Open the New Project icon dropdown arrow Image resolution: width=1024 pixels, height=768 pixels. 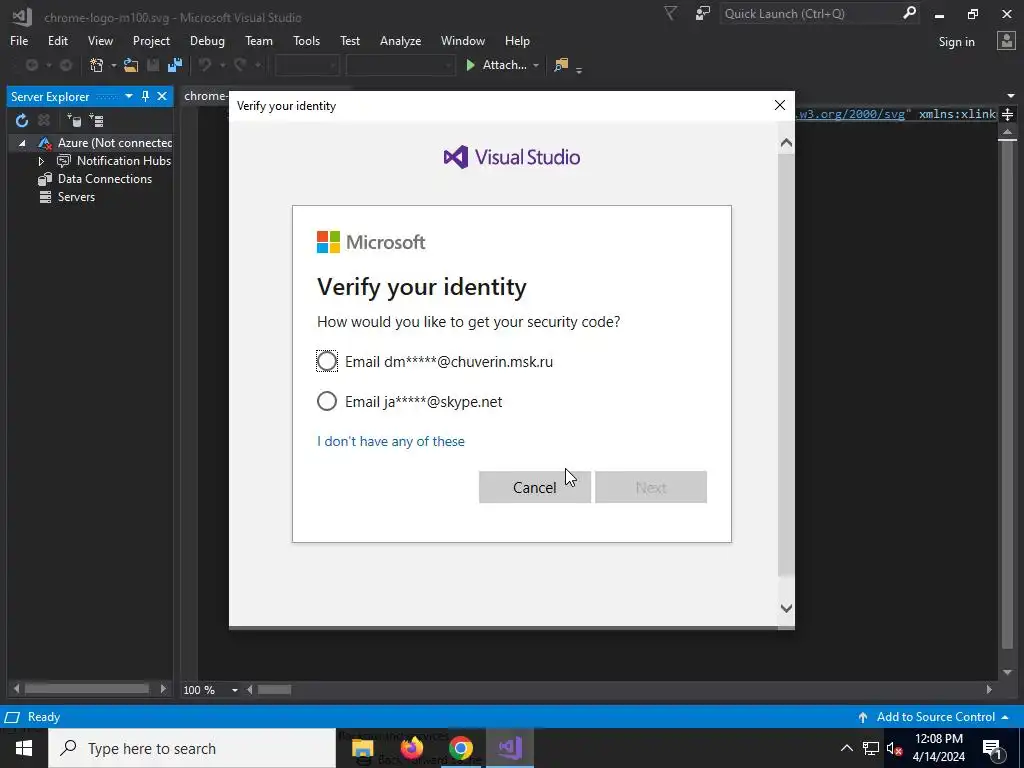pyautogui.click(x=113, y=65)
